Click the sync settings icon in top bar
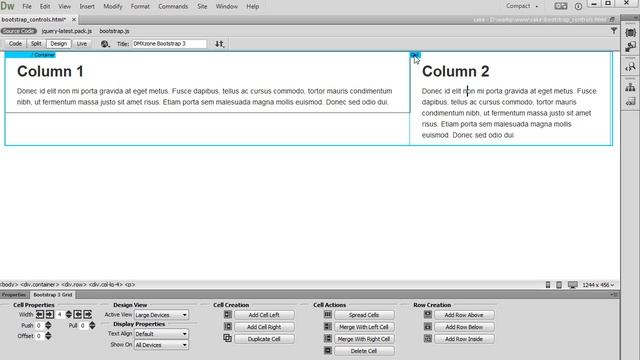 561,6
